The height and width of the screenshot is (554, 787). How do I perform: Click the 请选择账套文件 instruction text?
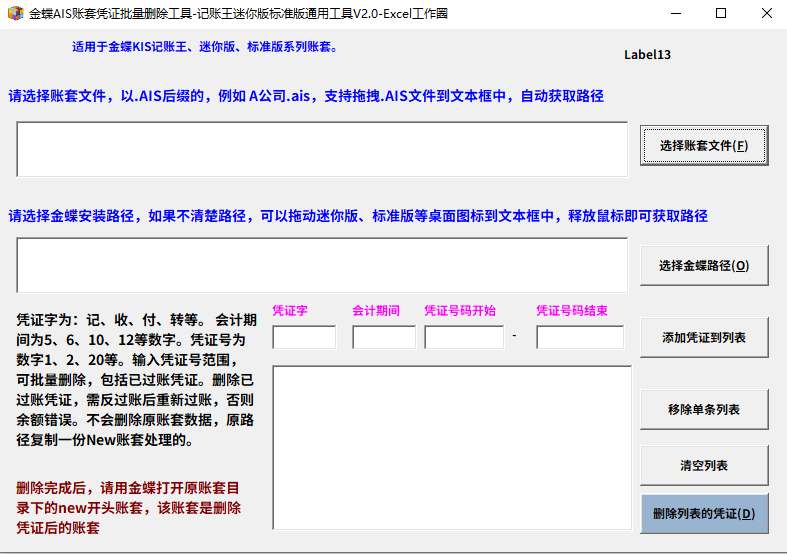click(306, 96)
